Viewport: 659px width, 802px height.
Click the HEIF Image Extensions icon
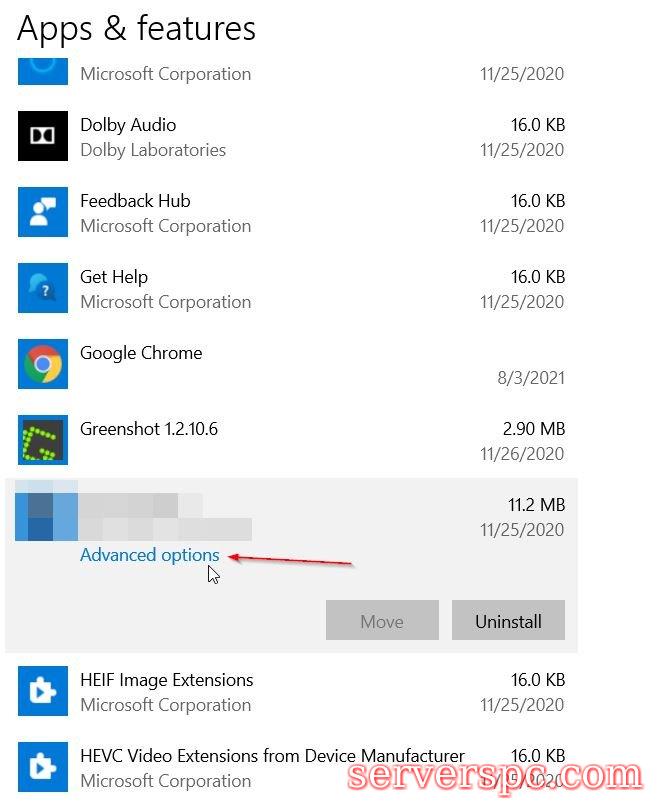click(43, 691)
